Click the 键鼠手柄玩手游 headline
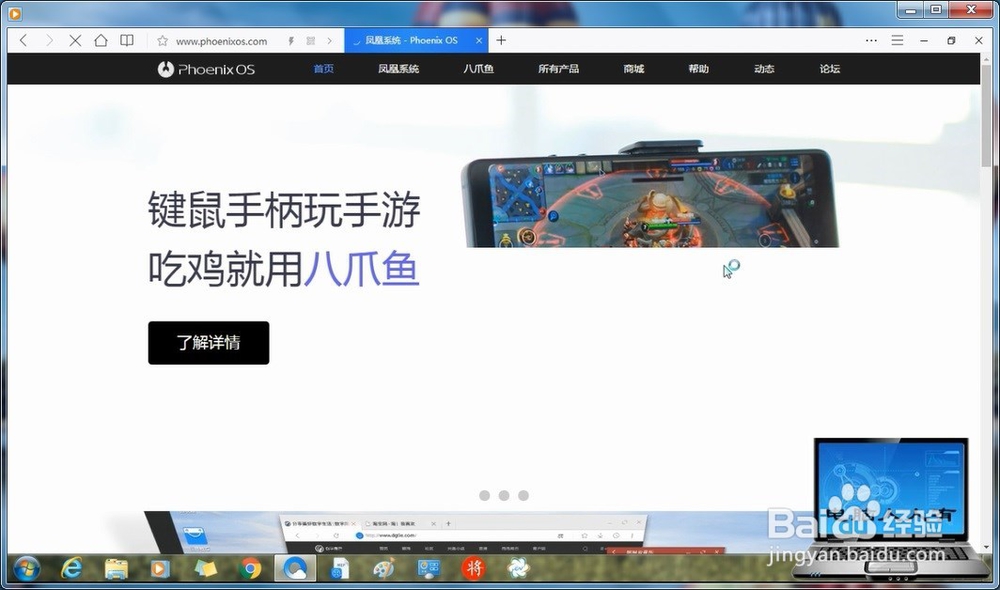The width and height of the screenshot is (1000, 590). click(284, 209)
